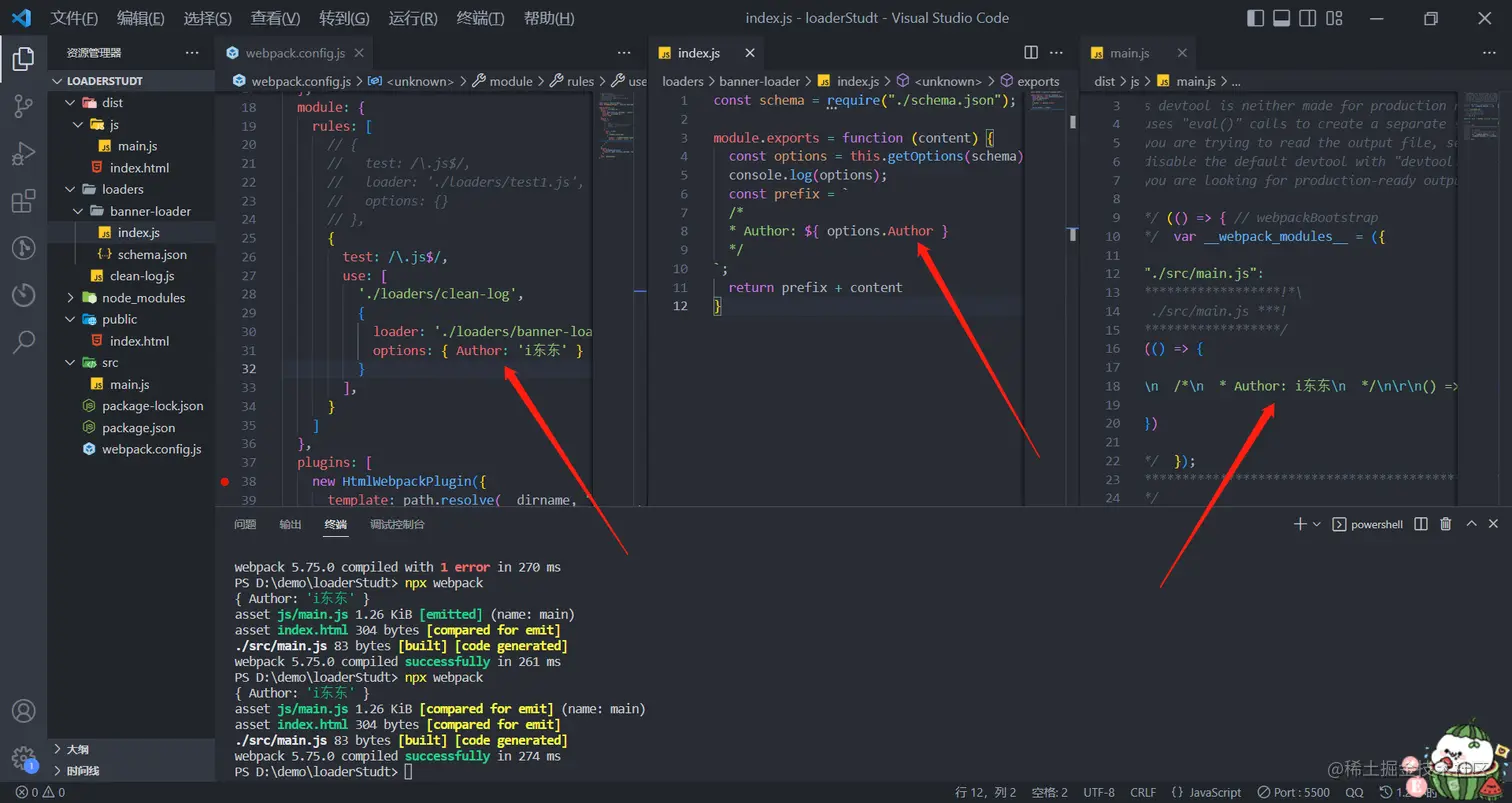Open more actions for webpack.config.js editor group
Image resolution: width=1512 pixels, height=803 pixels.
624,53
